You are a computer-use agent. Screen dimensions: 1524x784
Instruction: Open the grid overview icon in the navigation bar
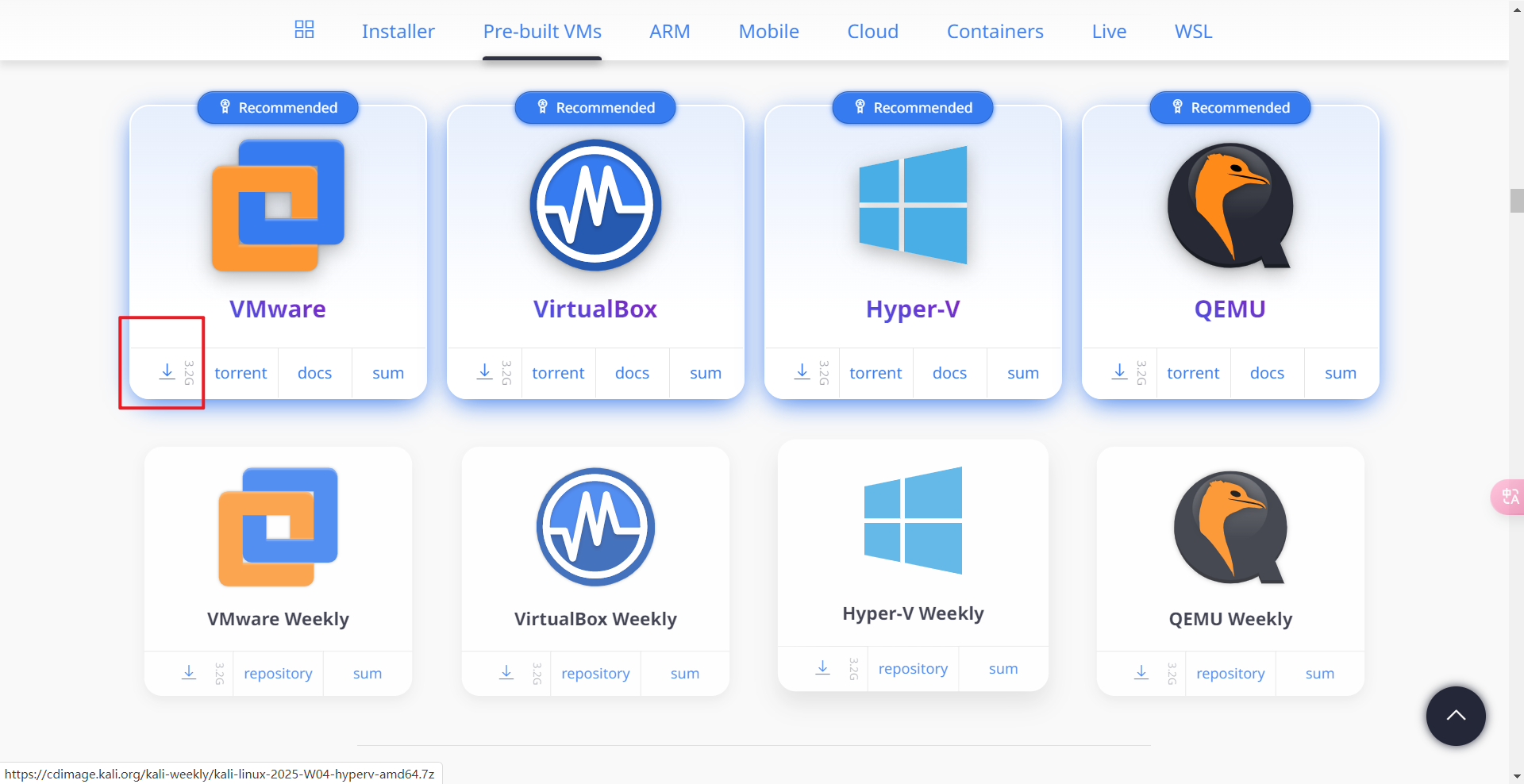click(x=304, y=30)
